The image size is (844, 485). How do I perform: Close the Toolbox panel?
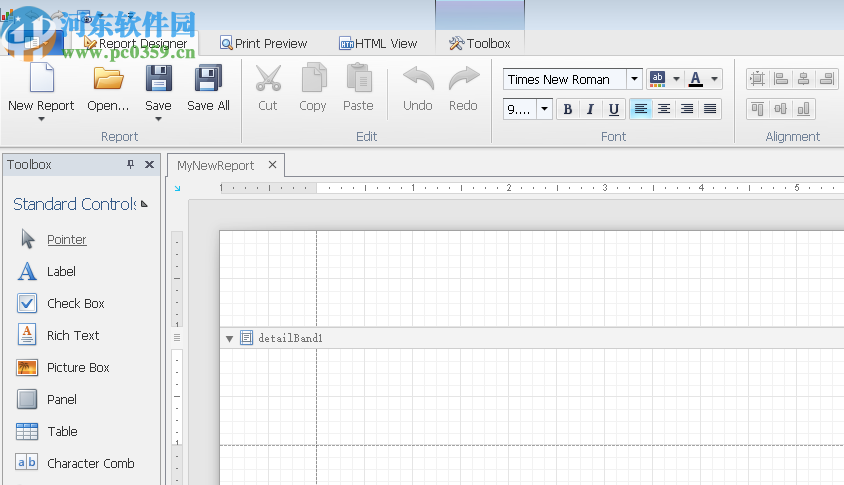(x=150, y=164)
